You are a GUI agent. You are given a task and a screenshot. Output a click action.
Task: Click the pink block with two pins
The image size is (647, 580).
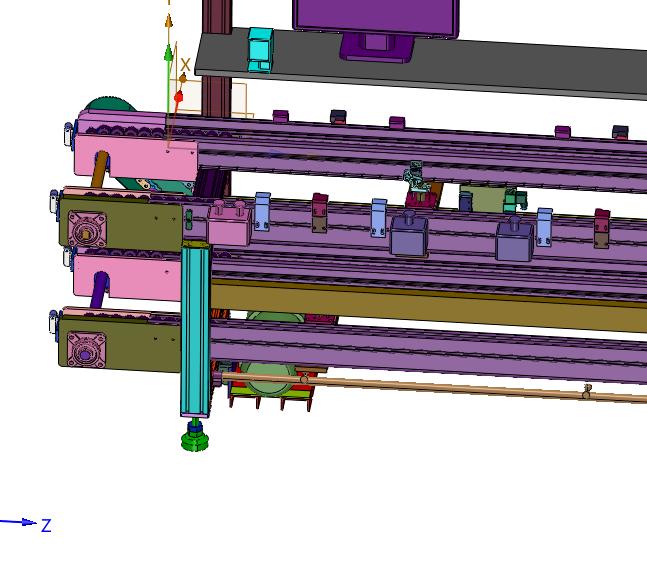click(229, 223)
